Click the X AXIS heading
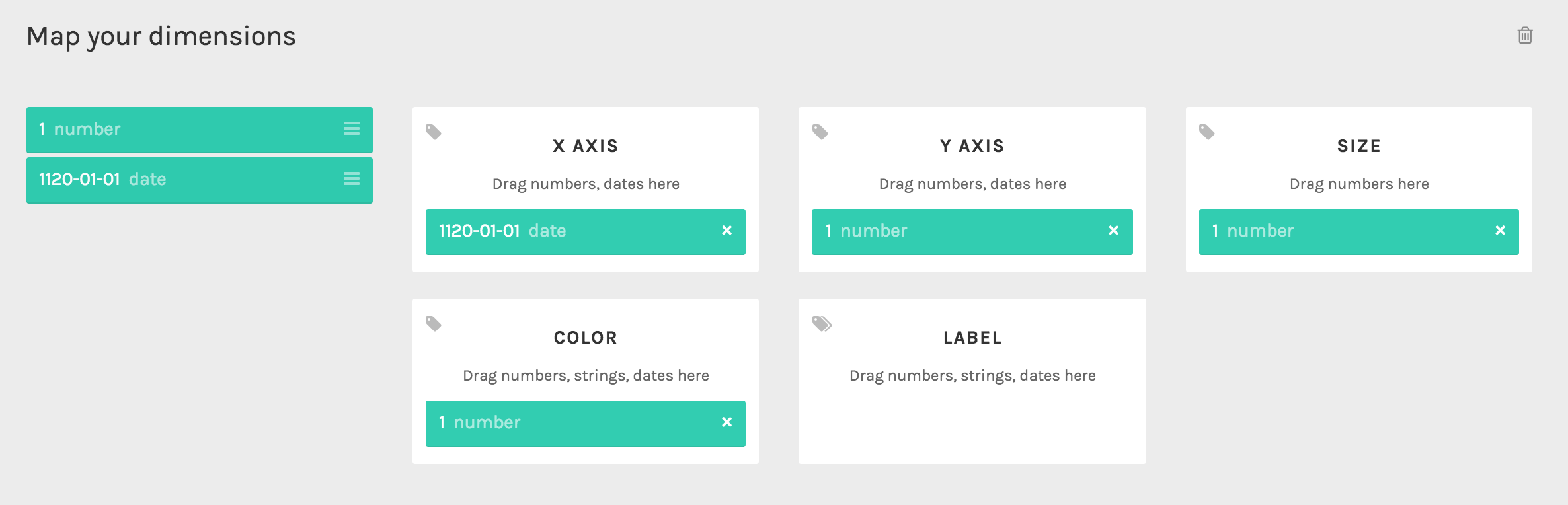The image size is (1568, 505). pyautogui.click(x=586, y=146)
